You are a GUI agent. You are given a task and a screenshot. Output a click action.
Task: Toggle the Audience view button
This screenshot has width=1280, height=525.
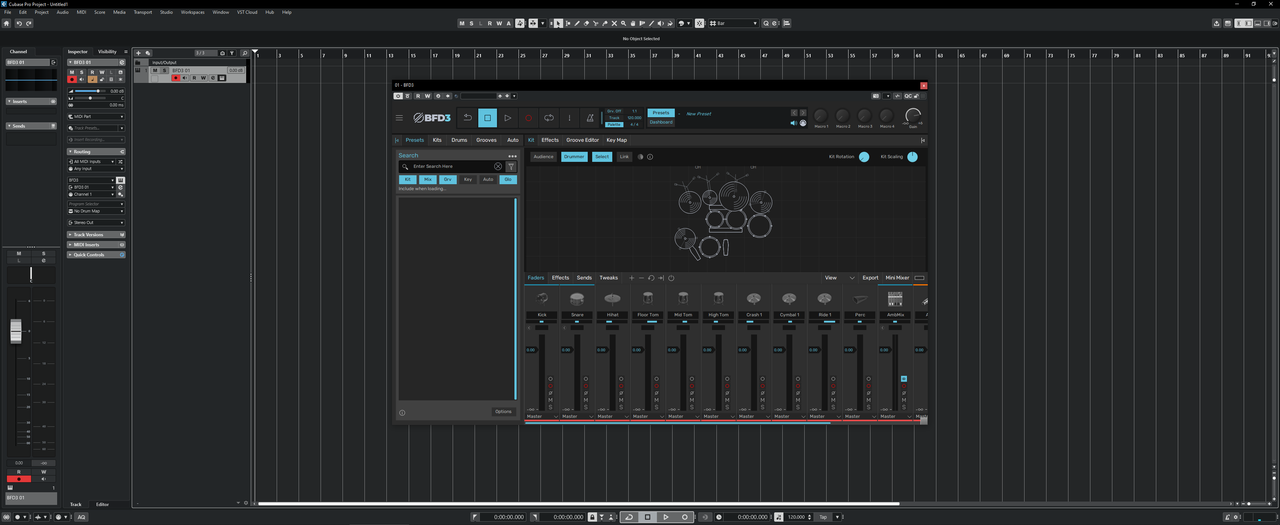click(543, 157)
